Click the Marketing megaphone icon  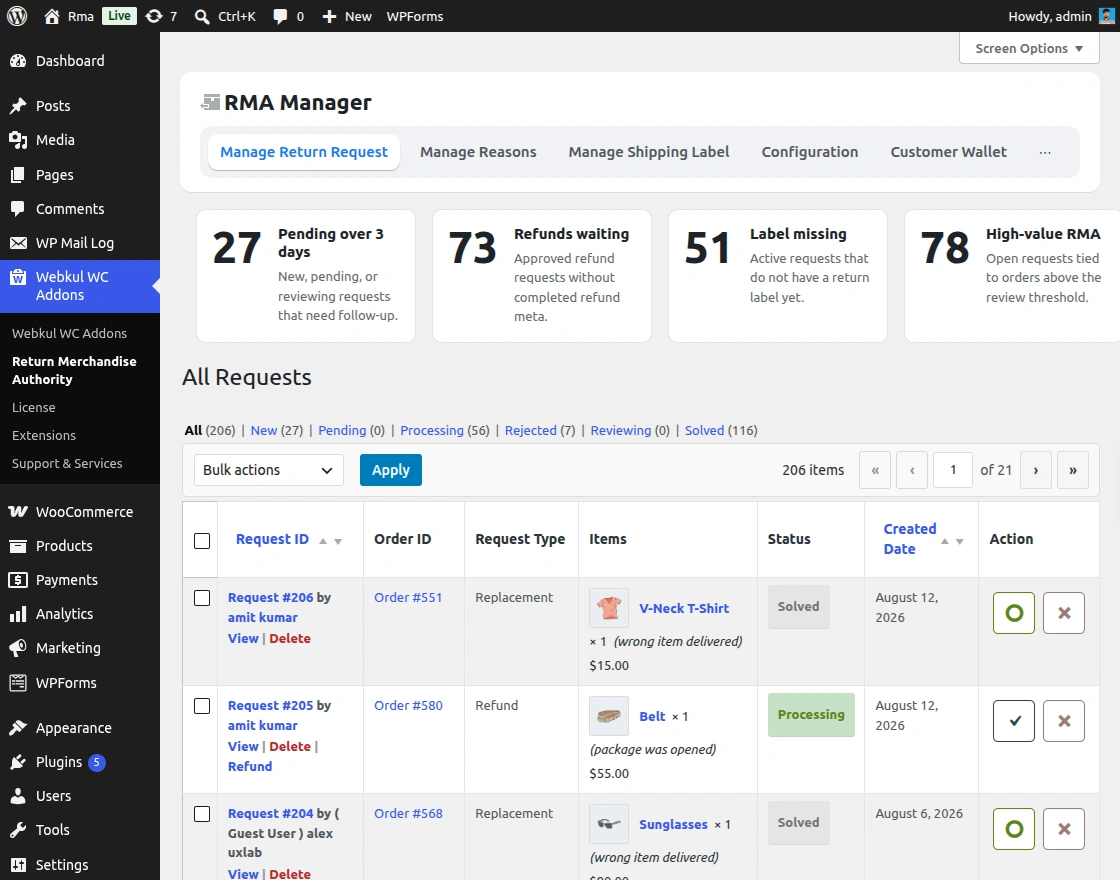pos(18,648)
